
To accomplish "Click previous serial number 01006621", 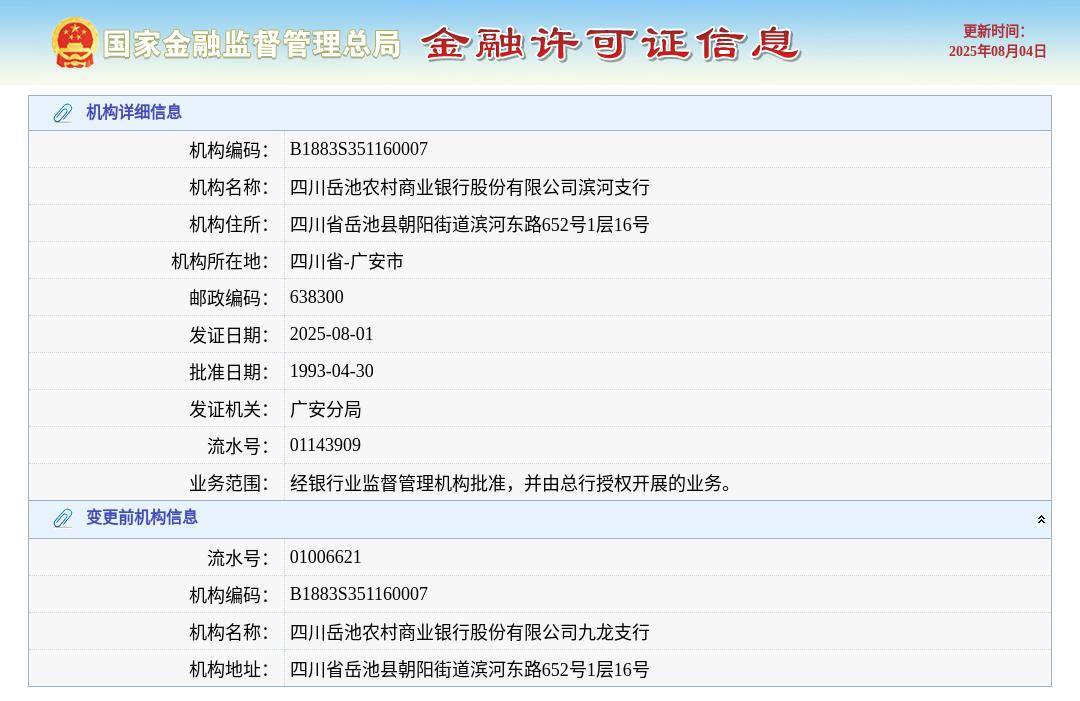I will pos(326,557).
